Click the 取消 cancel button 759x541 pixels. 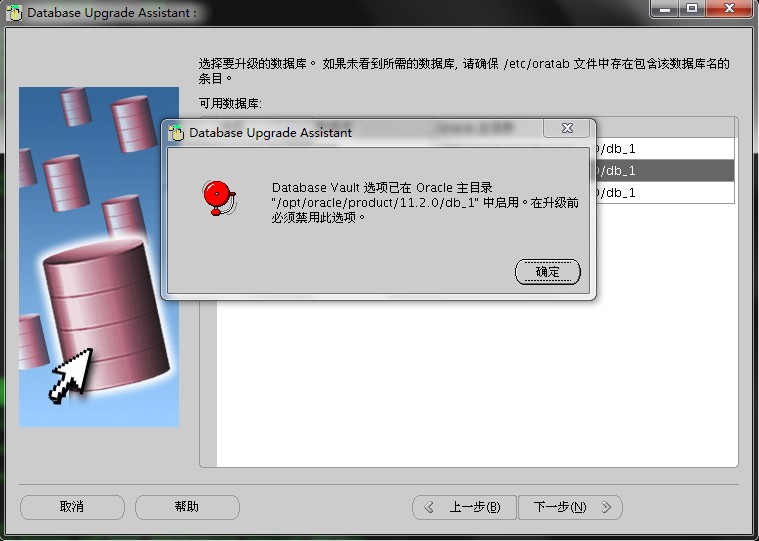pyautogui.click(x=72, y=507)
